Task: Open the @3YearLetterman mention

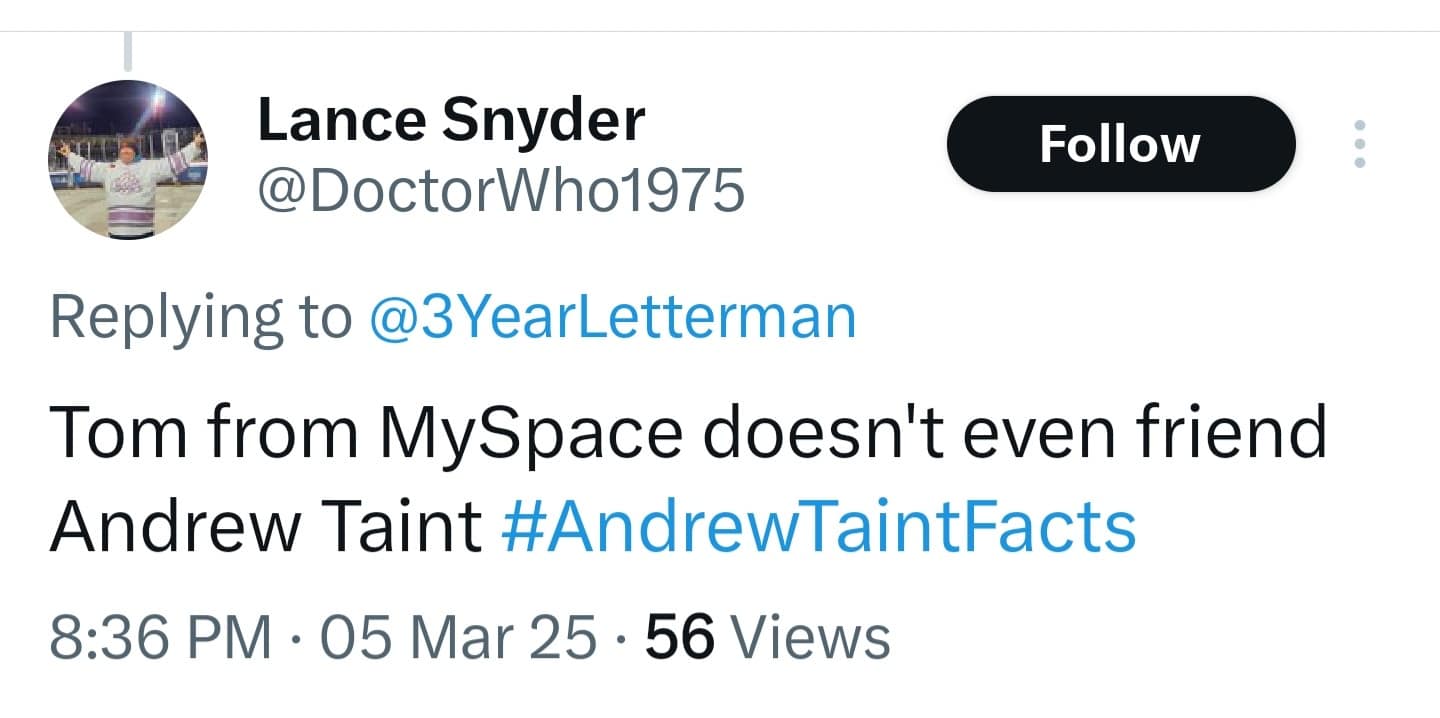Action: click(x=613, y=316)
